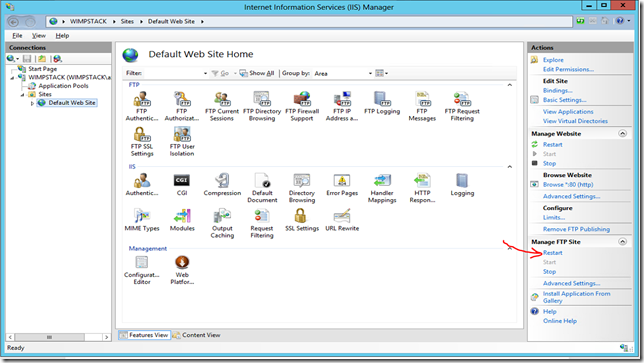
Task: Click the Back navigation button
Action: [13, 22]
